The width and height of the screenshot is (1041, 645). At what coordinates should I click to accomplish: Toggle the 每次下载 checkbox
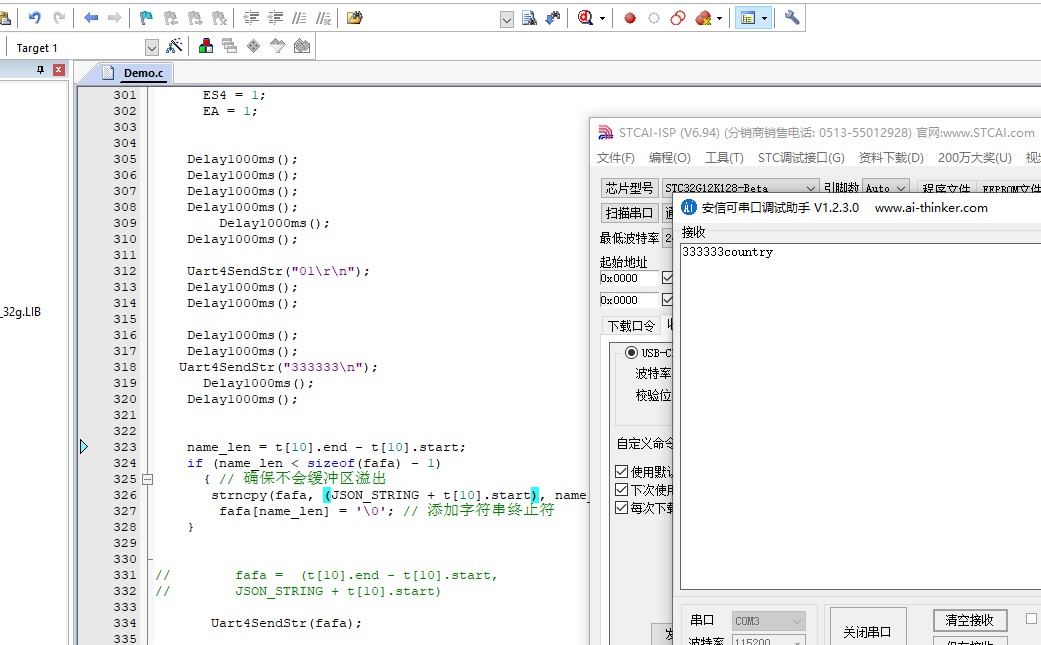click(621, 508)
